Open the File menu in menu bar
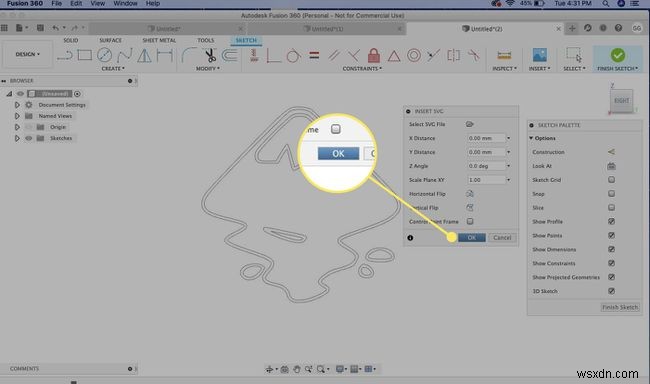The height and width of the screenshot is (384, 650). (56, 3)
